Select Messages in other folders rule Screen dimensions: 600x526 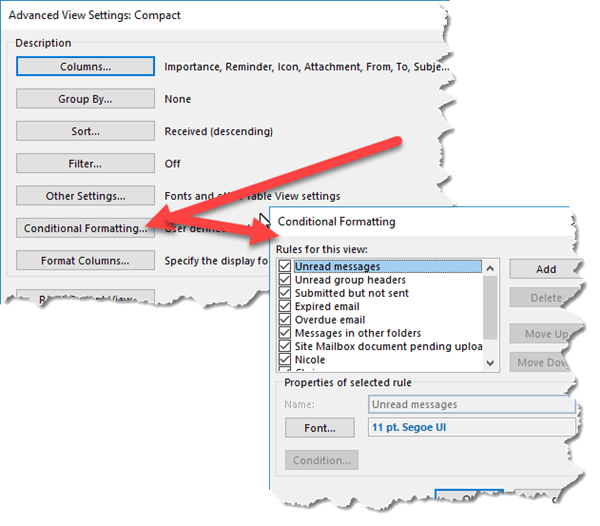[x=358, y=333]
